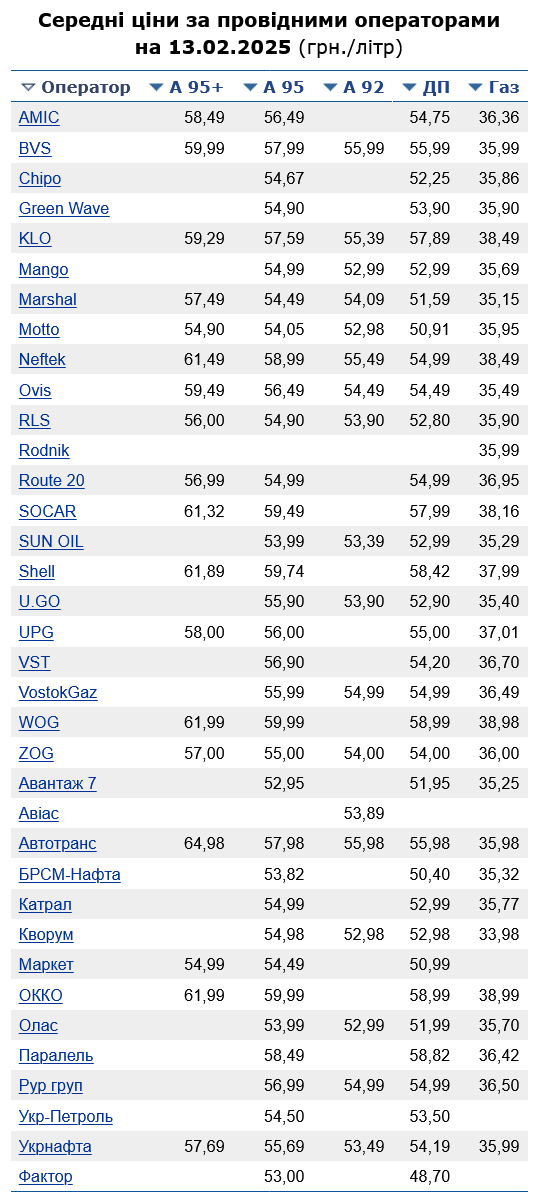This screenshot has width=542, height=1198.
Task: Sort by A 95+ column arrow
Action: click(156, 88)
